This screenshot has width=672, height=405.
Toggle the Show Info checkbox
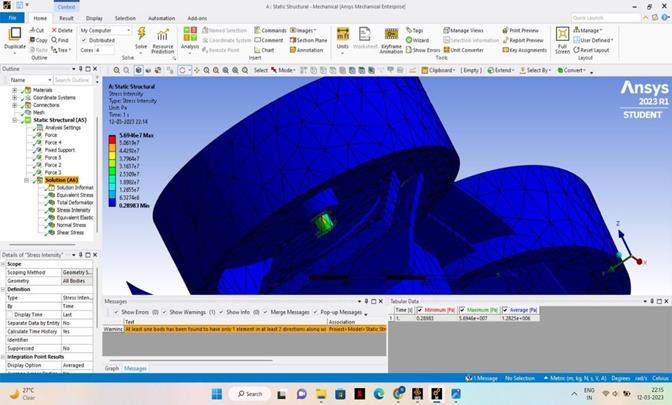point(221,312)
